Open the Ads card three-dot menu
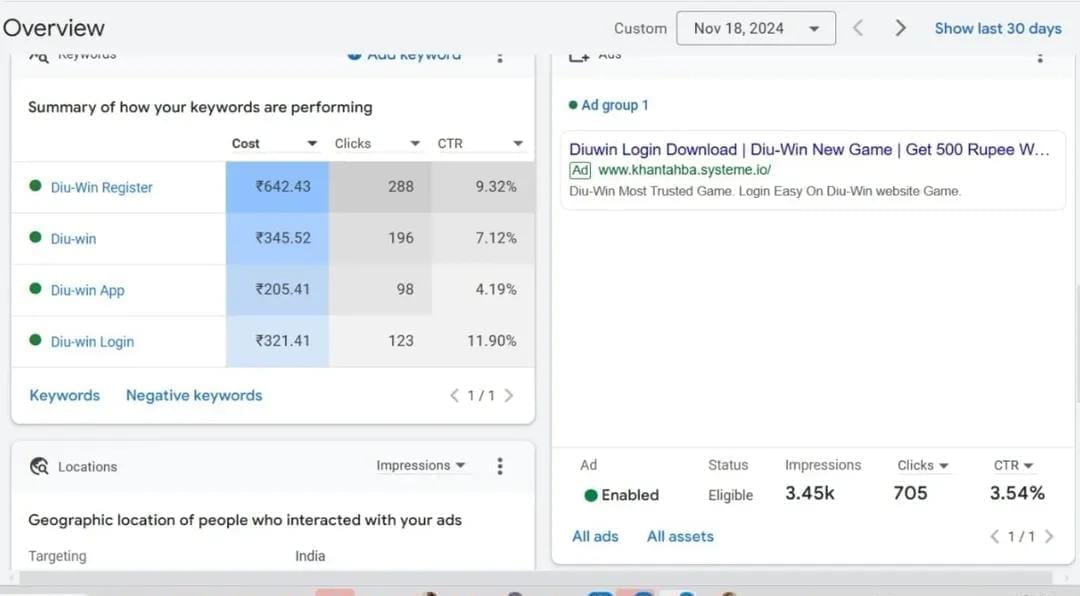The height and width of the screenshot is (596, 1080). pyautogui.click(x=1040, y=56)
